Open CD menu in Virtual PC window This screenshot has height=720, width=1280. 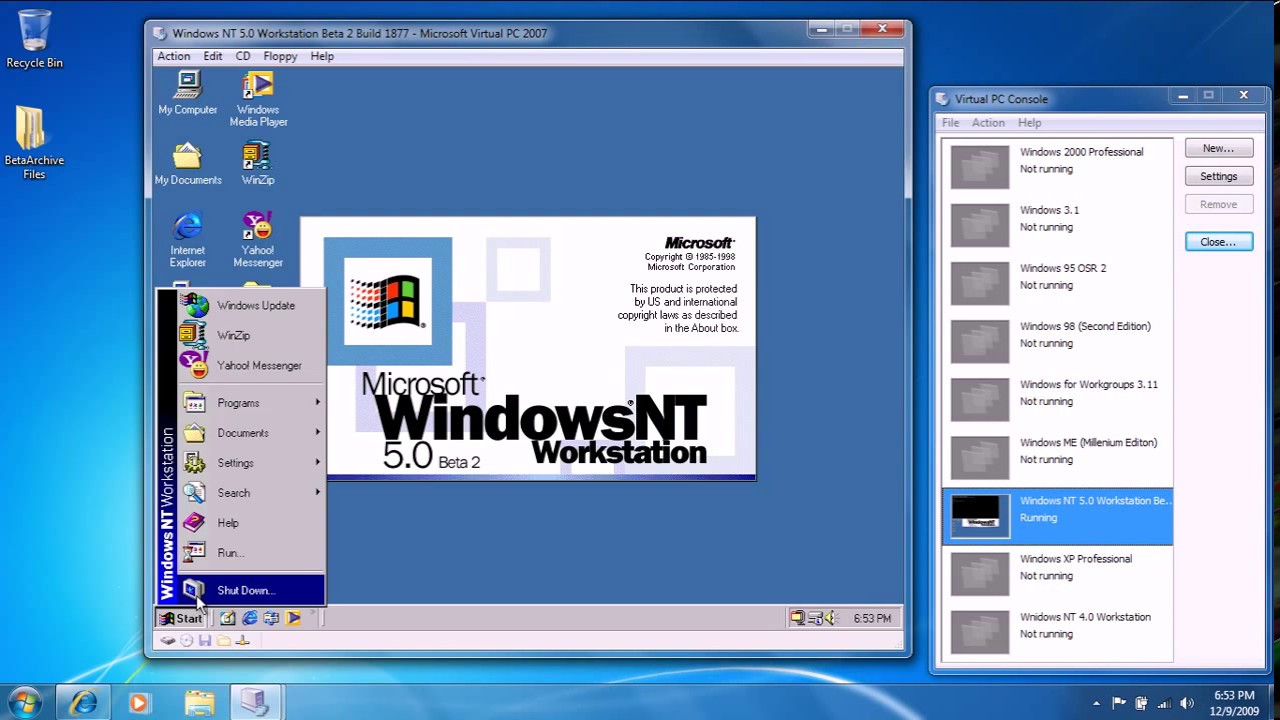243,56
